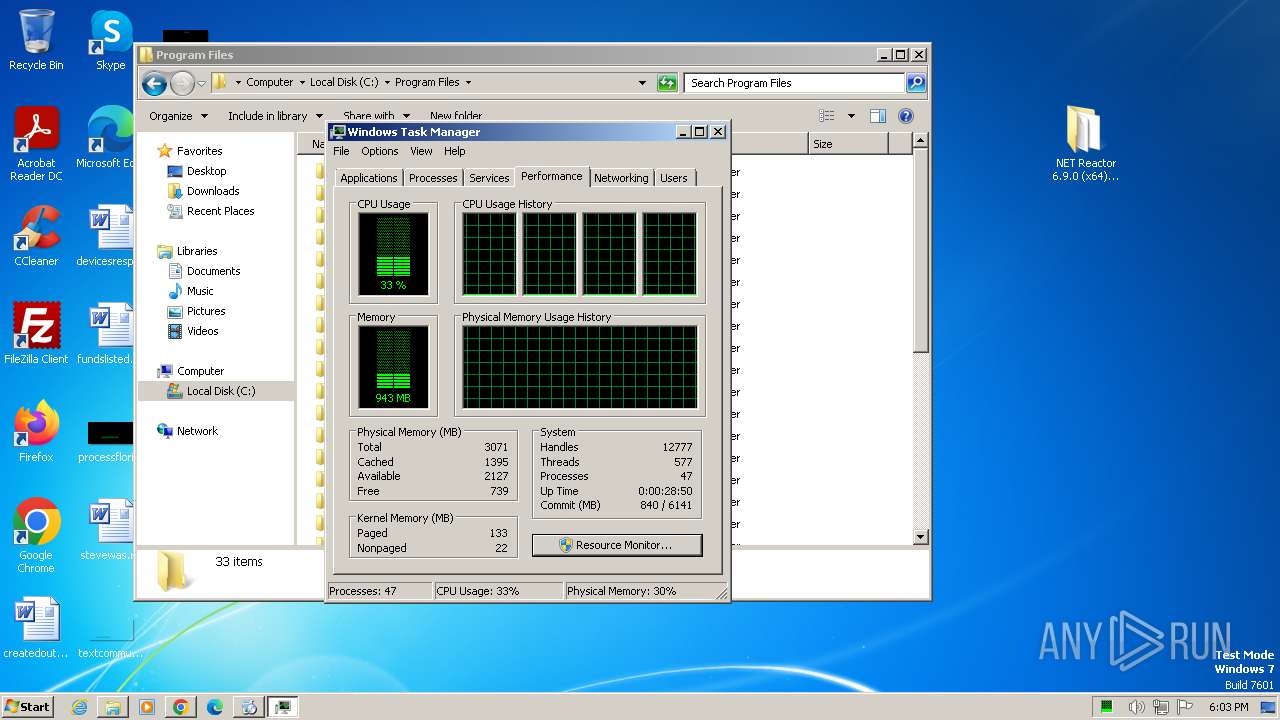Open the stevewas Word document icon
The width and height of the screenshot is (1280, 720).
tap(110, 530)
